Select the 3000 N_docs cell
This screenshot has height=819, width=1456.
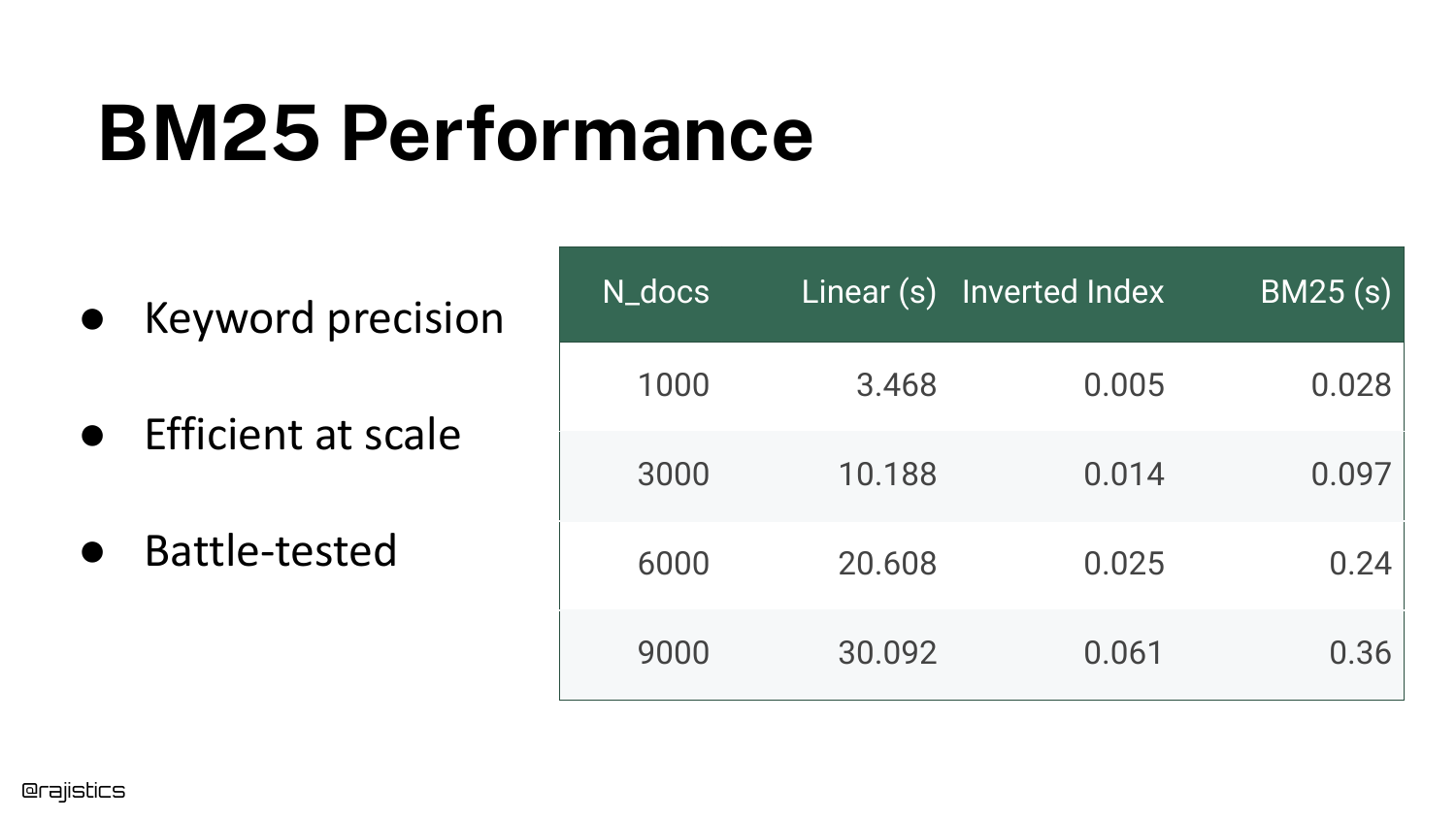click(x=673, y=475)
